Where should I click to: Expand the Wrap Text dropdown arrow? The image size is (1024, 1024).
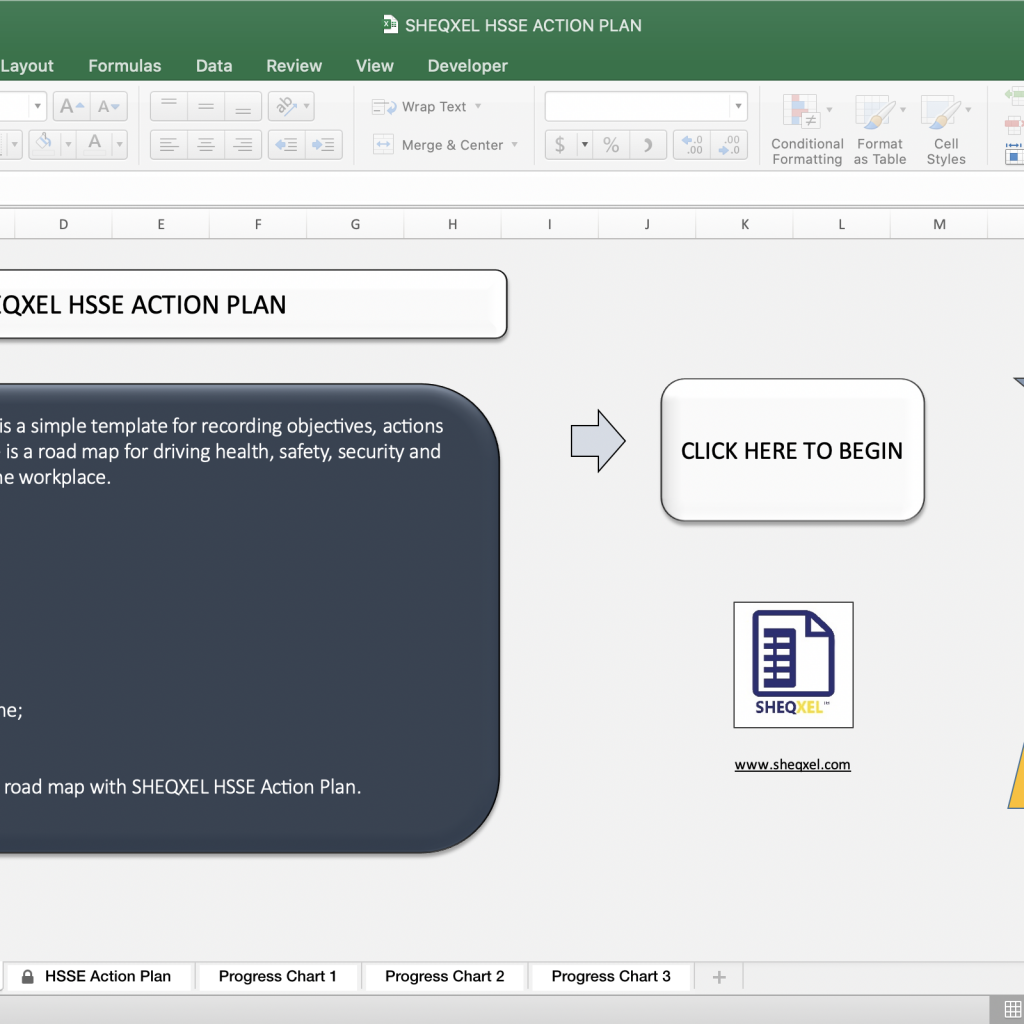[x=478, y=106]
